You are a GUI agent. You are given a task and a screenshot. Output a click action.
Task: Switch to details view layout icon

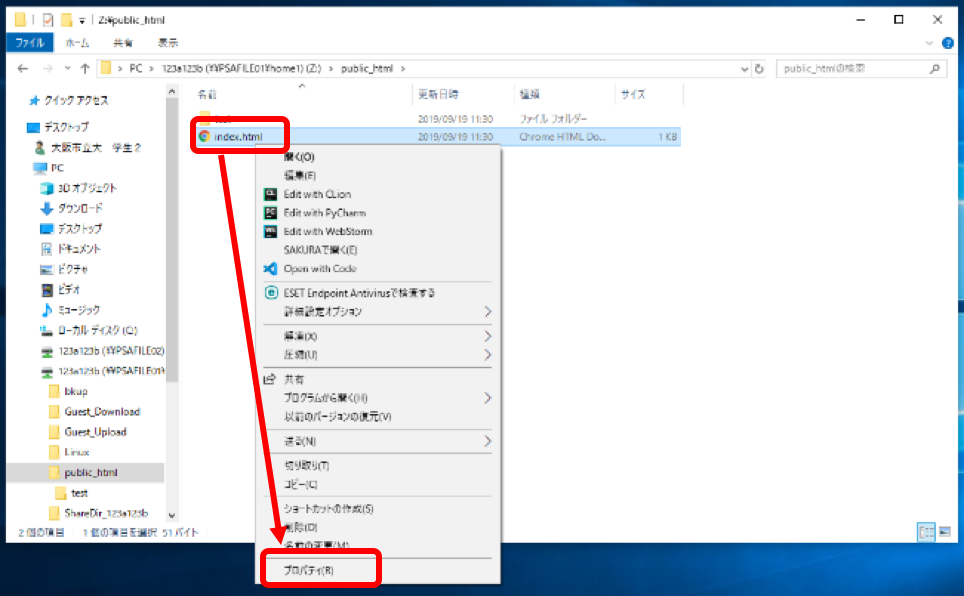(926, 531)
